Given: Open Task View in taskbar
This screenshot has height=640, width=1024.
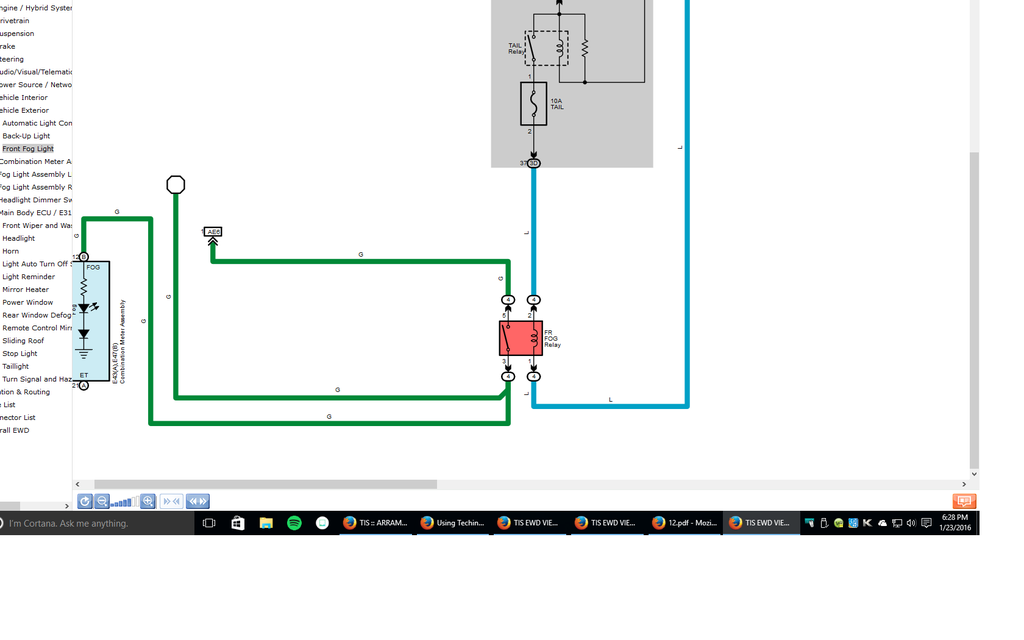Looking at the screenshot, I should coord(209,523).
